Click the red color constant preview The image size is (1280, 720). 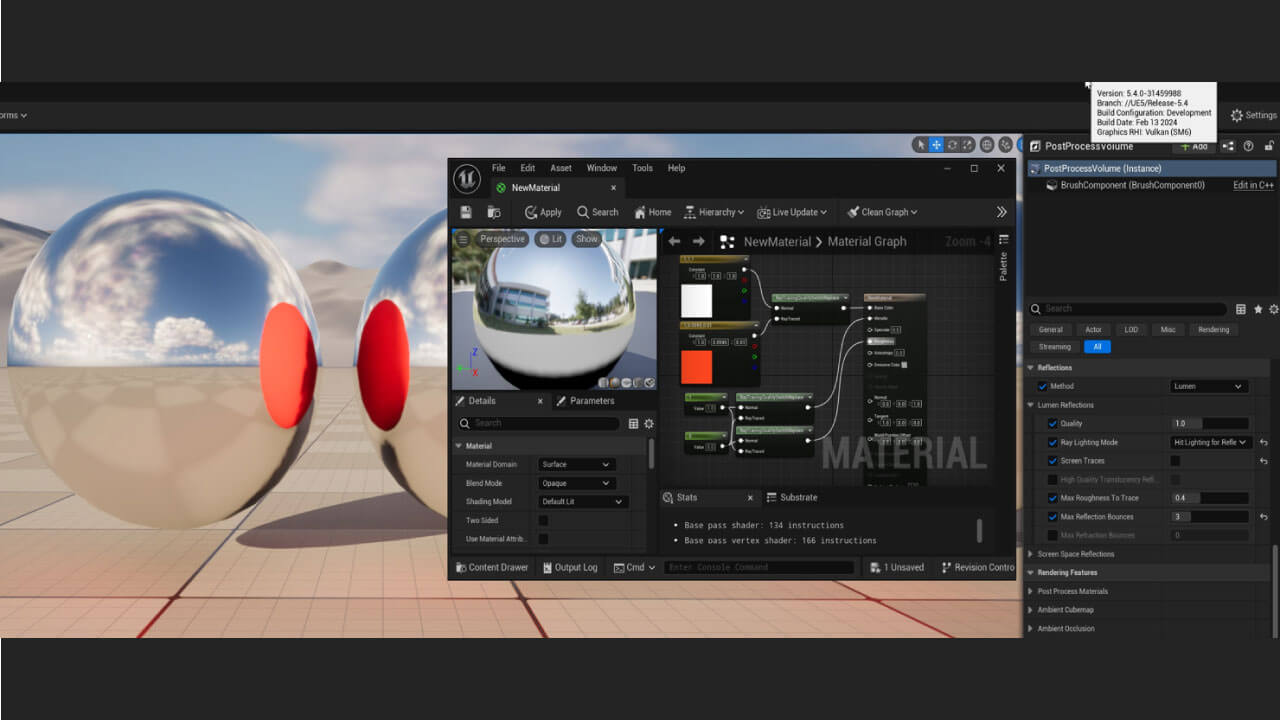696,367
